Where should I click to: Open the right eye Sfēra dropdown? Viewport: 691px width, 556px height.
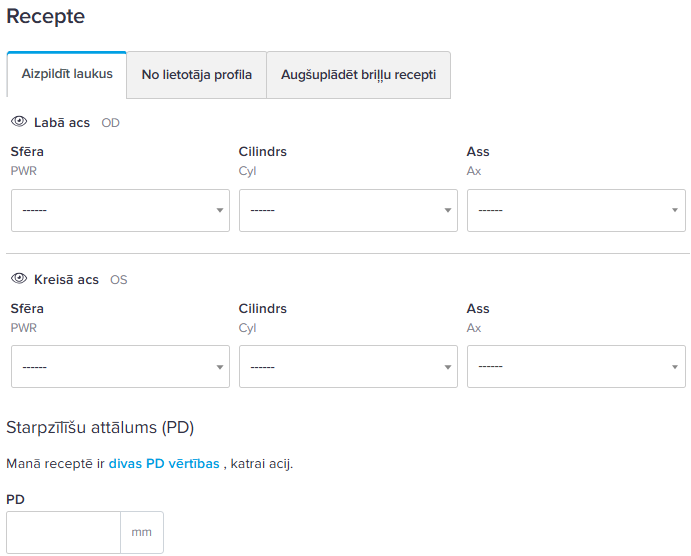120,210
